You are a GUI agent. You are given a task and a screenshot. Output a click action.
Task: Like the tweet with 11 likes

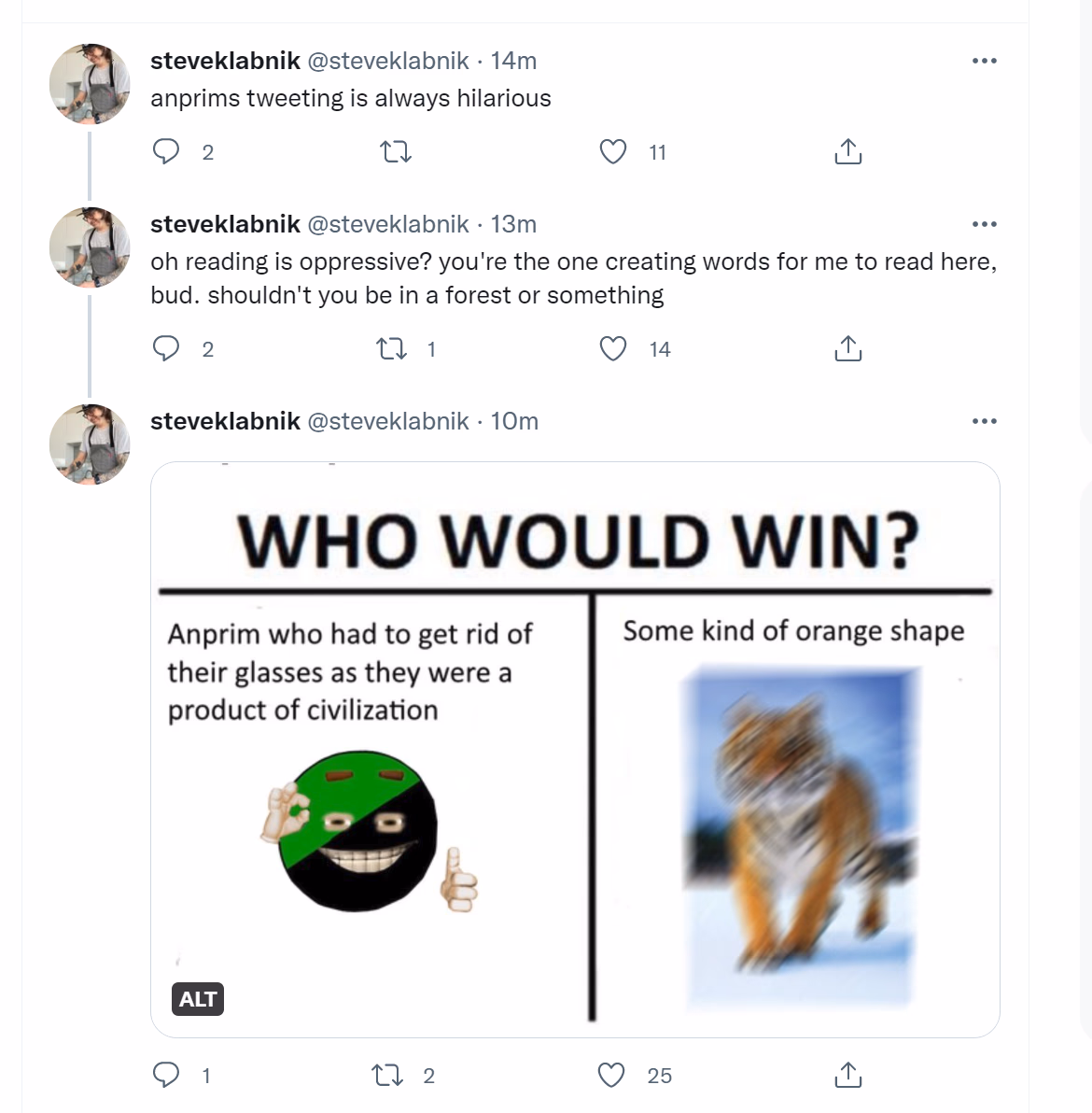coord(613,152)
